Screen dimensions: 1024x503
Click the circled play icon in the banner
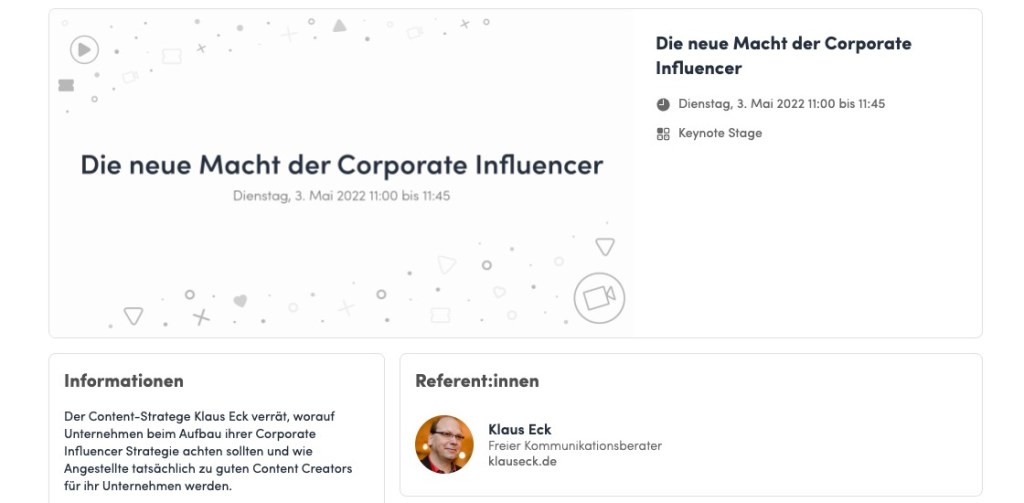click(x=84, y=49)
